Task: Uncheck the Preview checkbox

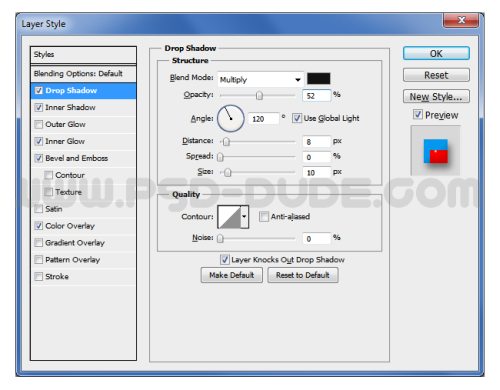Action: point(418,115)
